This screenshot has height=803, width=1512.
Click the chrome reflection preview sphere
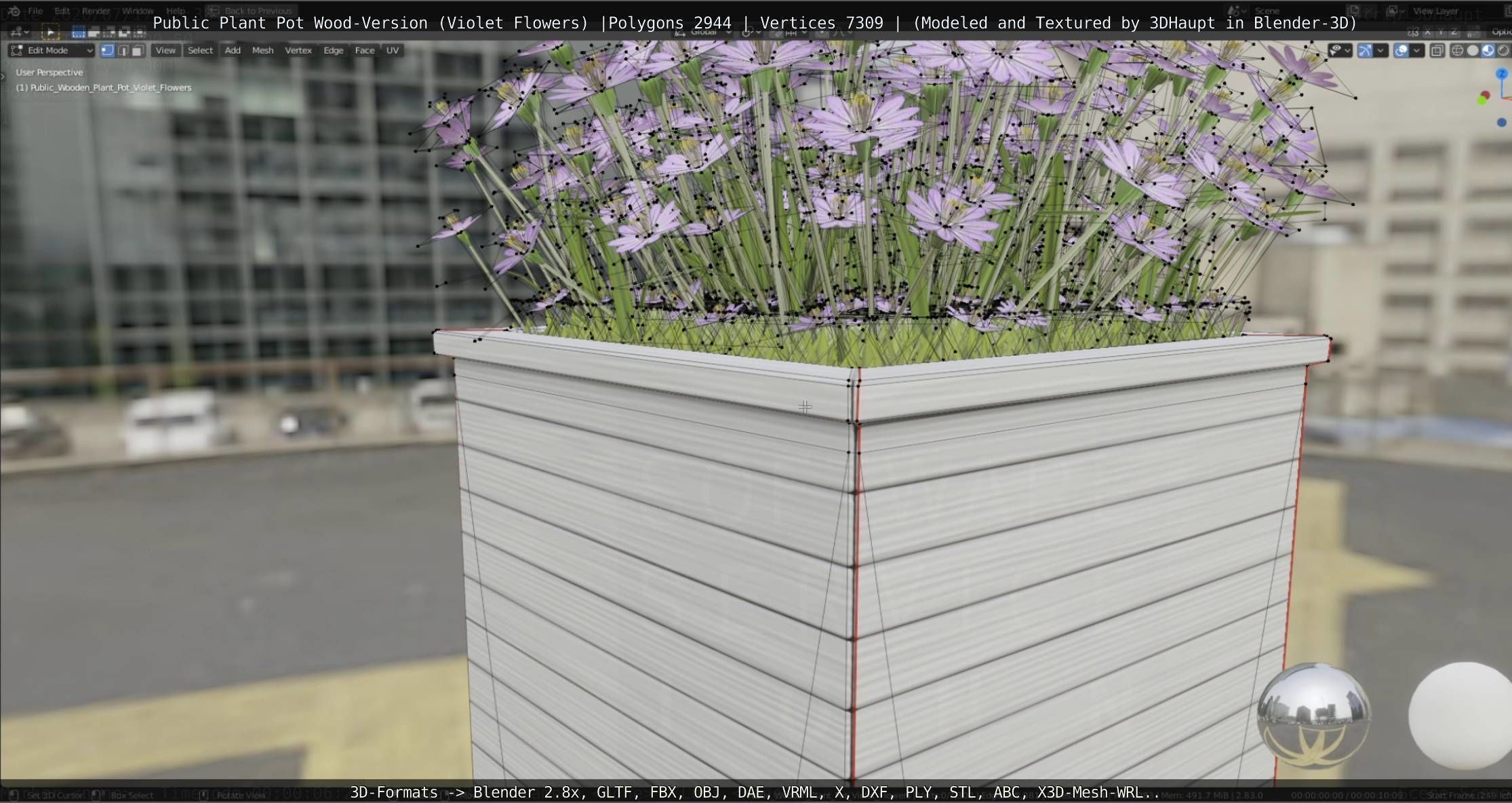[x=1314, y=716]
